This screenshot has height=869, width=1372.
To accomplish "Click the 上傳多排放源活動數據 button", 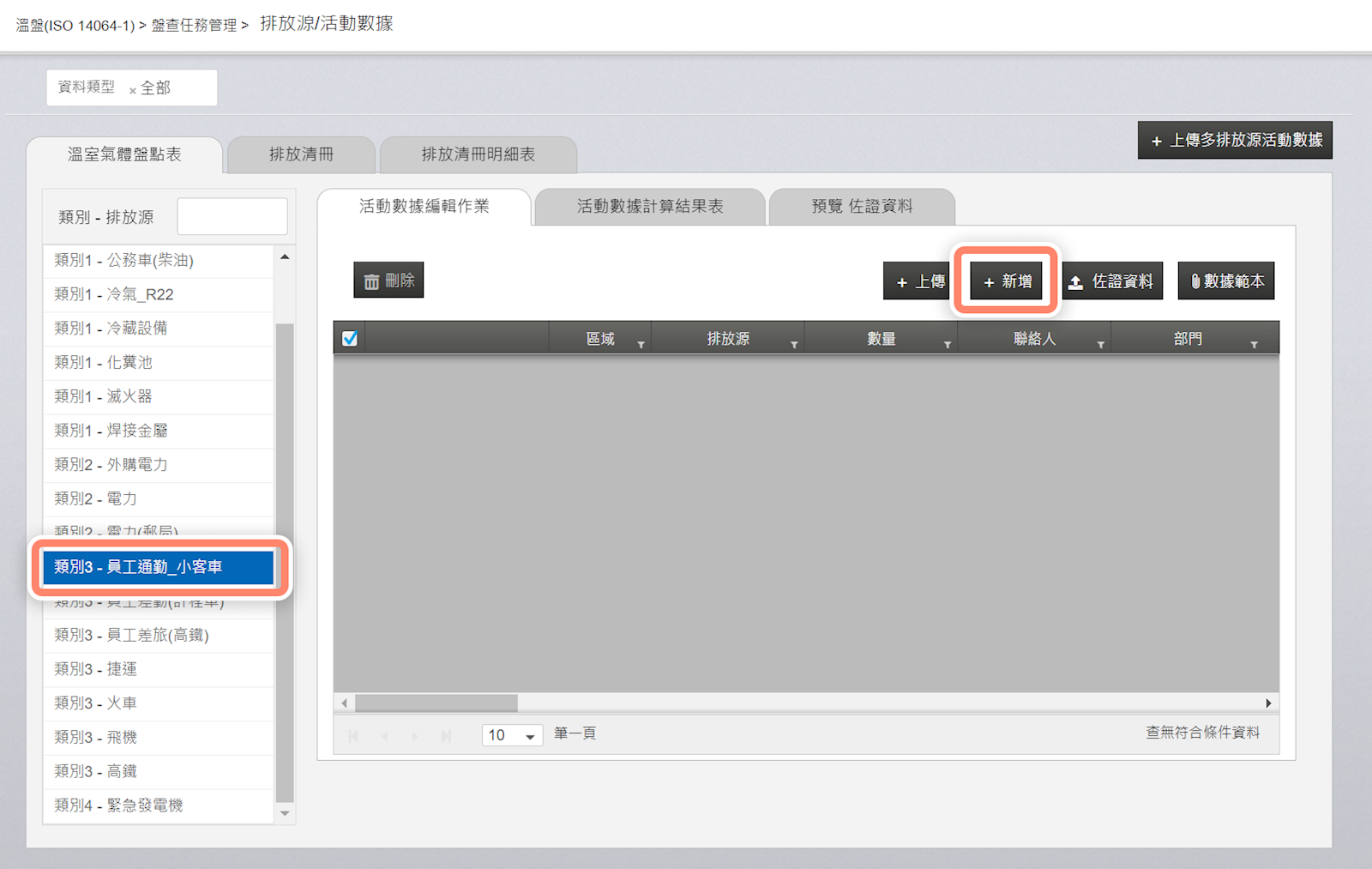I will pyautogui.click(x=1235, y=140).
